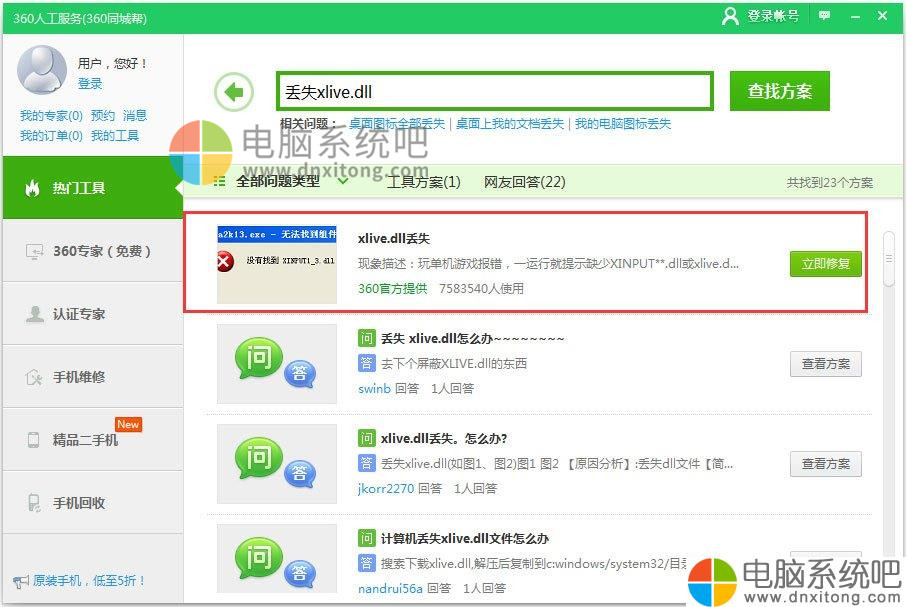Click 查看方案 for 丢失 xlive.dll怎么办
The image size is (906, 607).
[x=826, y=364]
